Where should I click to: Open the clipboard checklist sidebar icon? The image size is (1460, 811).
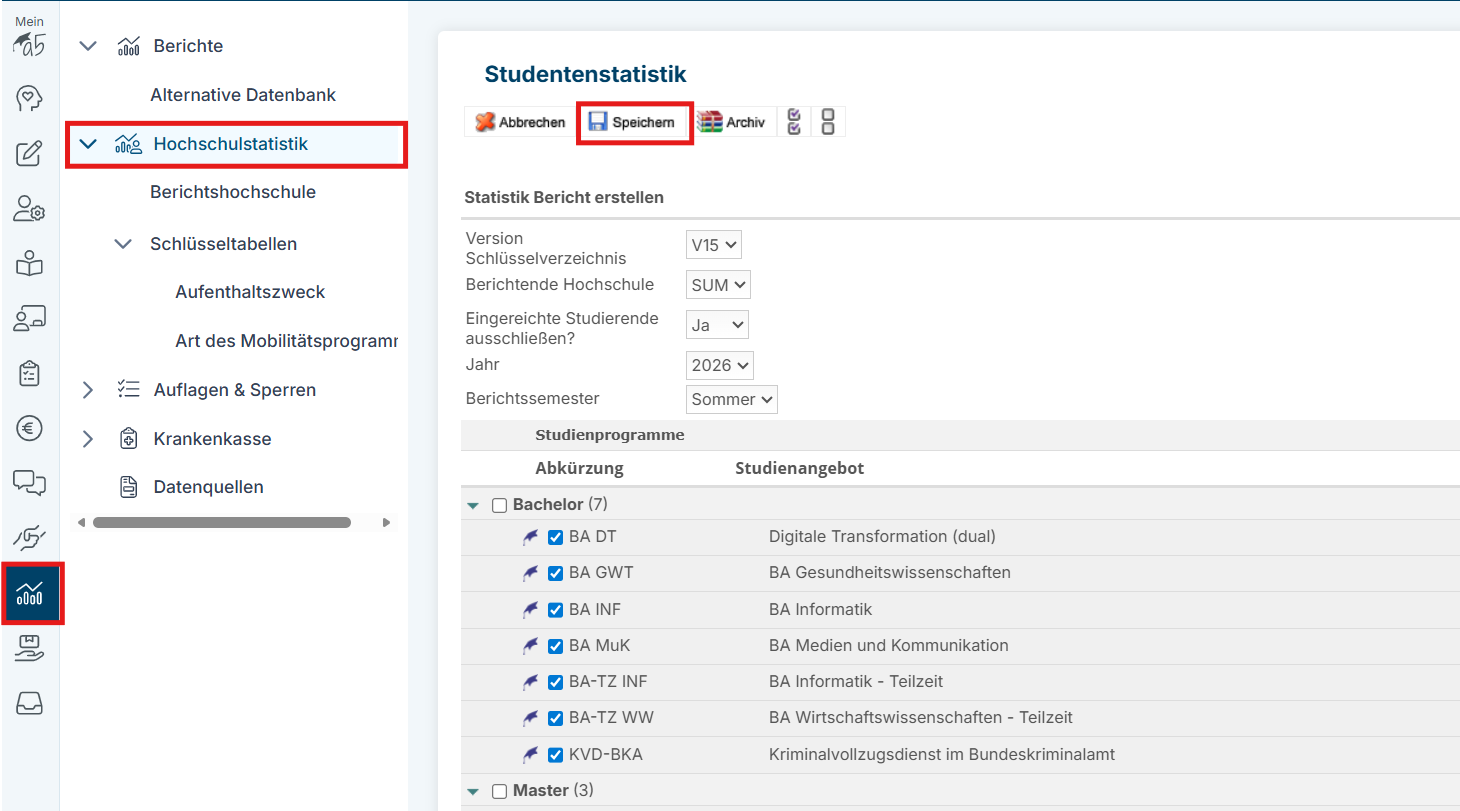click(x=29, y=374)
